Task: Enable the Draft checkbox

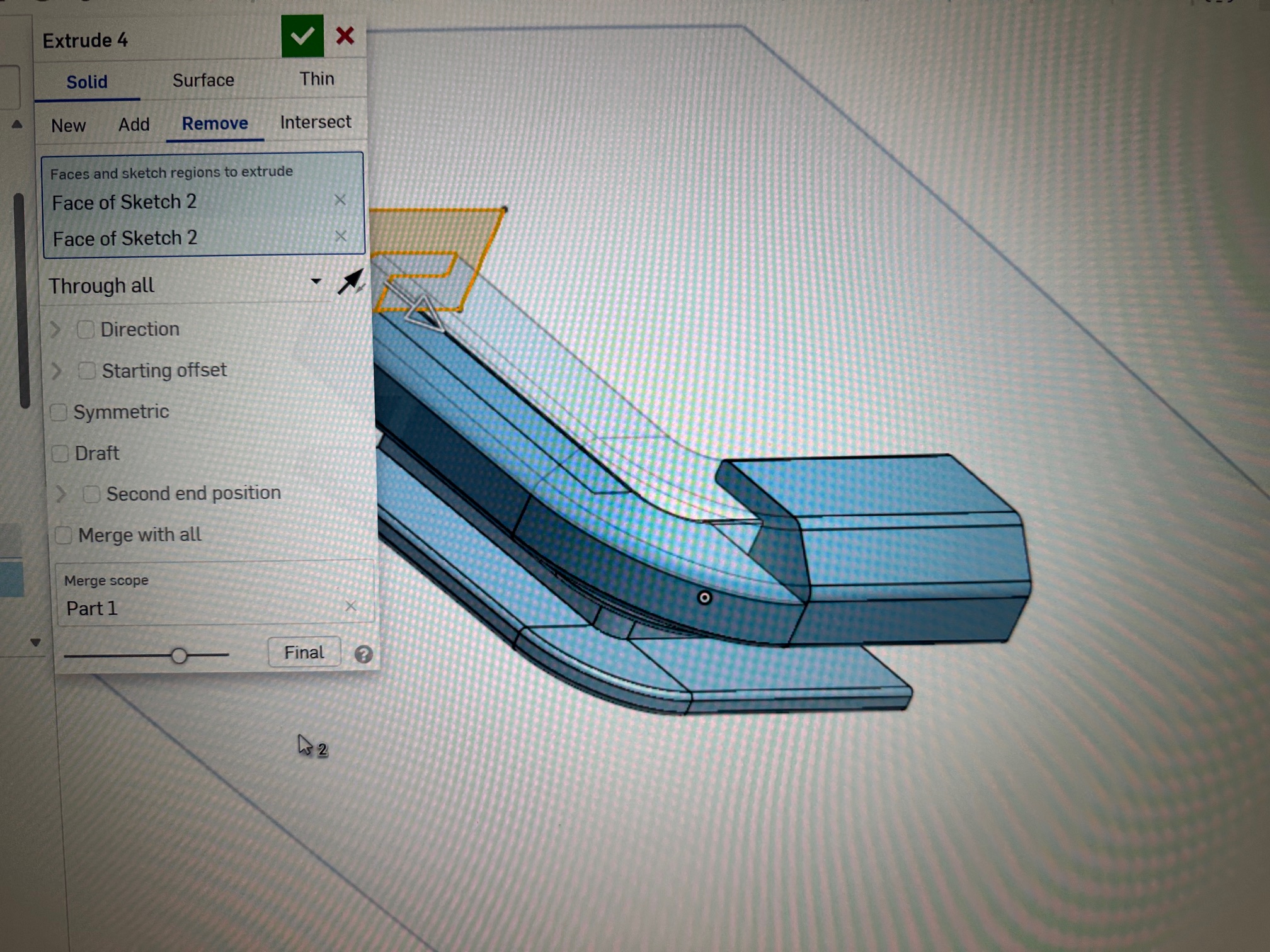Action: click(60, 453)
